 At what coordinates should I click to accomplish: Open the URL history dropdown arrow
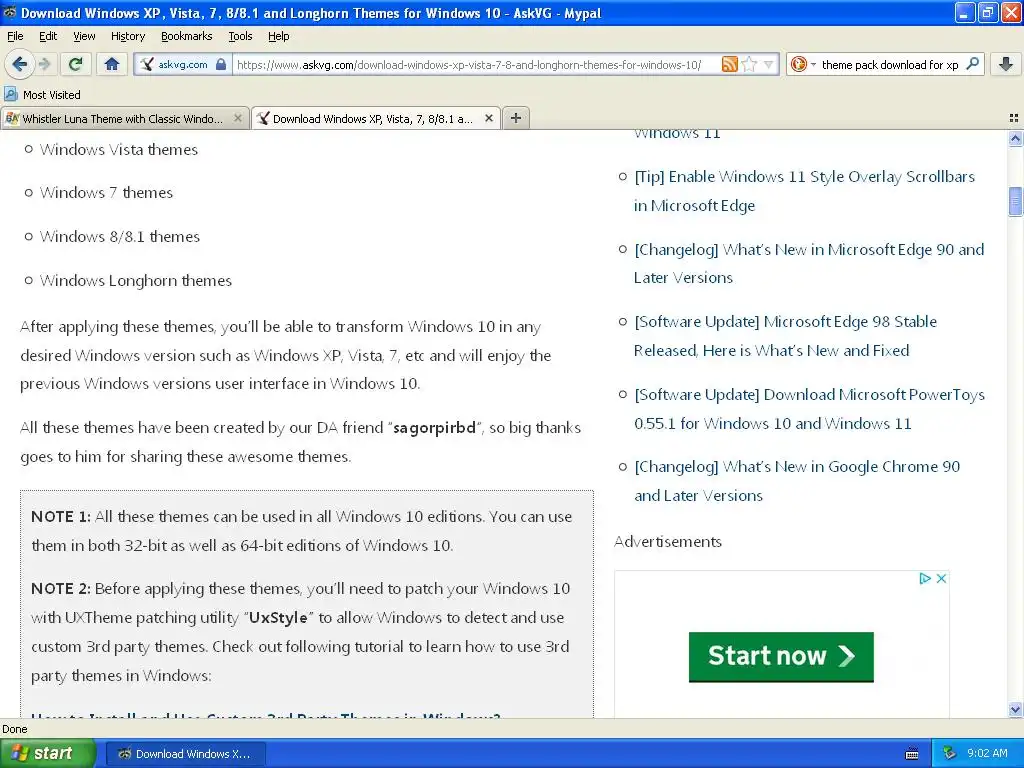pyautogui.click(x=769, y=64)
